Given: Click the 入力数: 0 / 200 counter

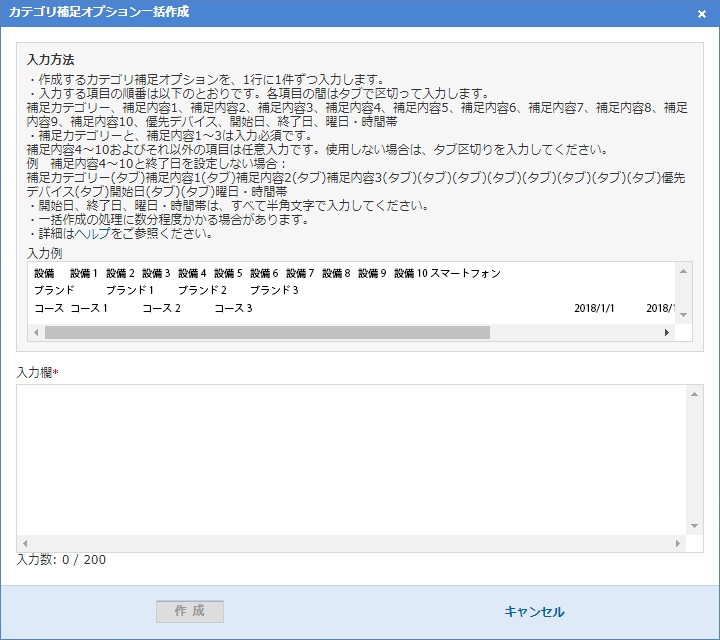Looking at the screenshot, I should [61, 560].
